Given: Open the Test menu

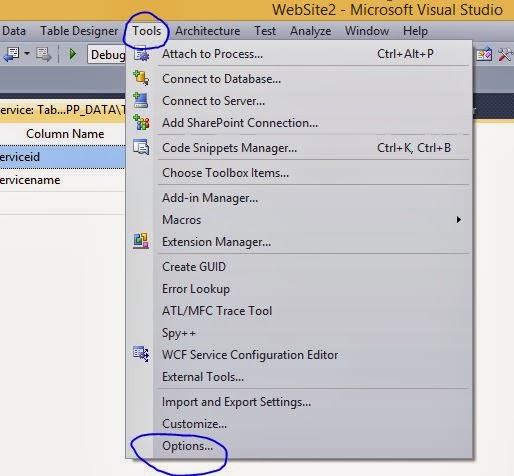Looking at the screenshot, I should 265,31.
